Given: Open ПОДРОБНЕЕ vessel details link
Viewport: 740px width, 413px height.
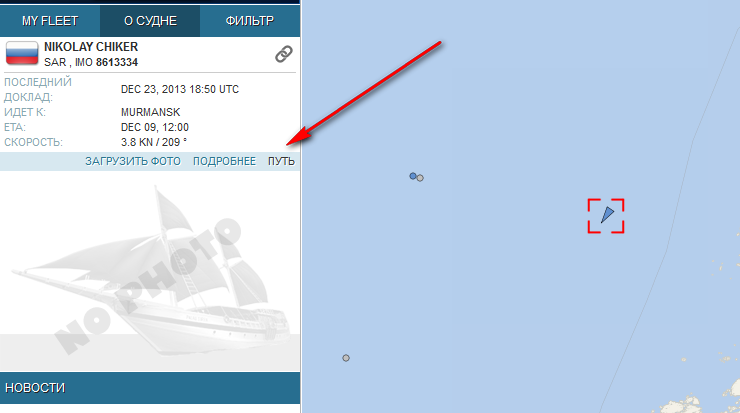Looking at the screenshot, I should (x=224, y=161).
